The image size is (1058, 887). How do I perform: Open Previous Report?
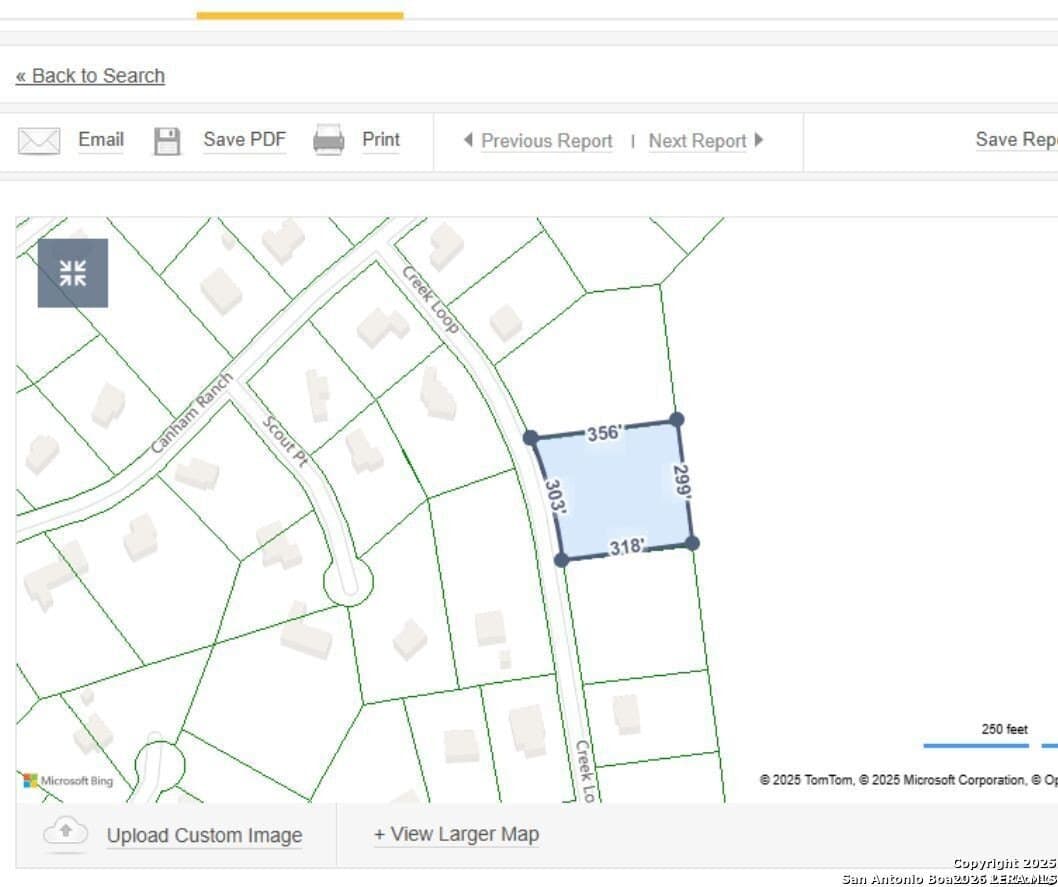coord(546,141)
